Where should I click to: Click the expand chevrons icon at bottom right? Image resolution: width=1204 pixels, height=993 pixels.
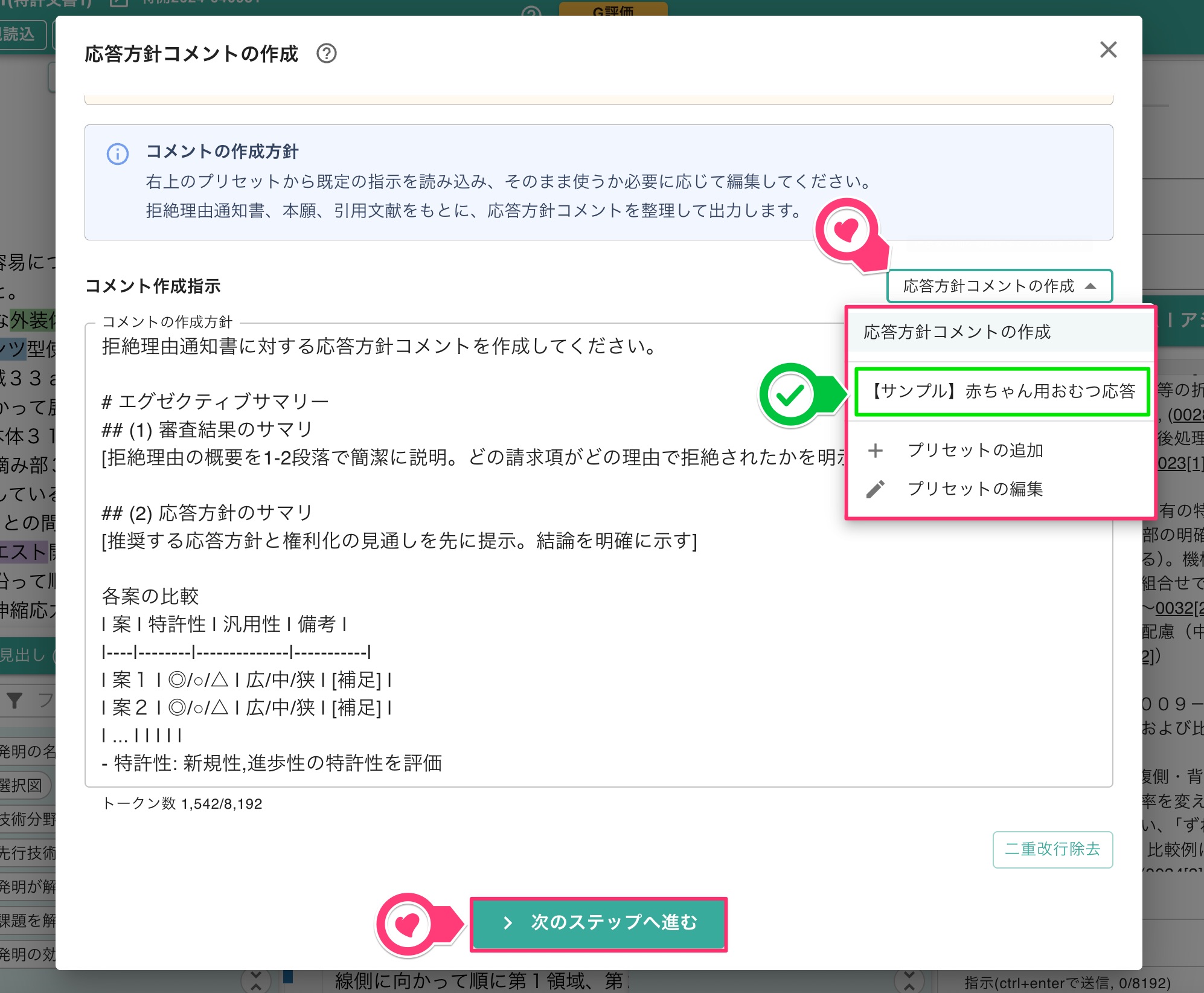point(909,982)
